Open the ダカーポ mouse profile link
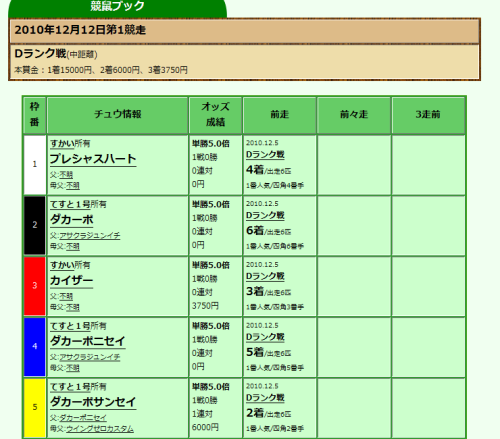 tap(72, 220)
